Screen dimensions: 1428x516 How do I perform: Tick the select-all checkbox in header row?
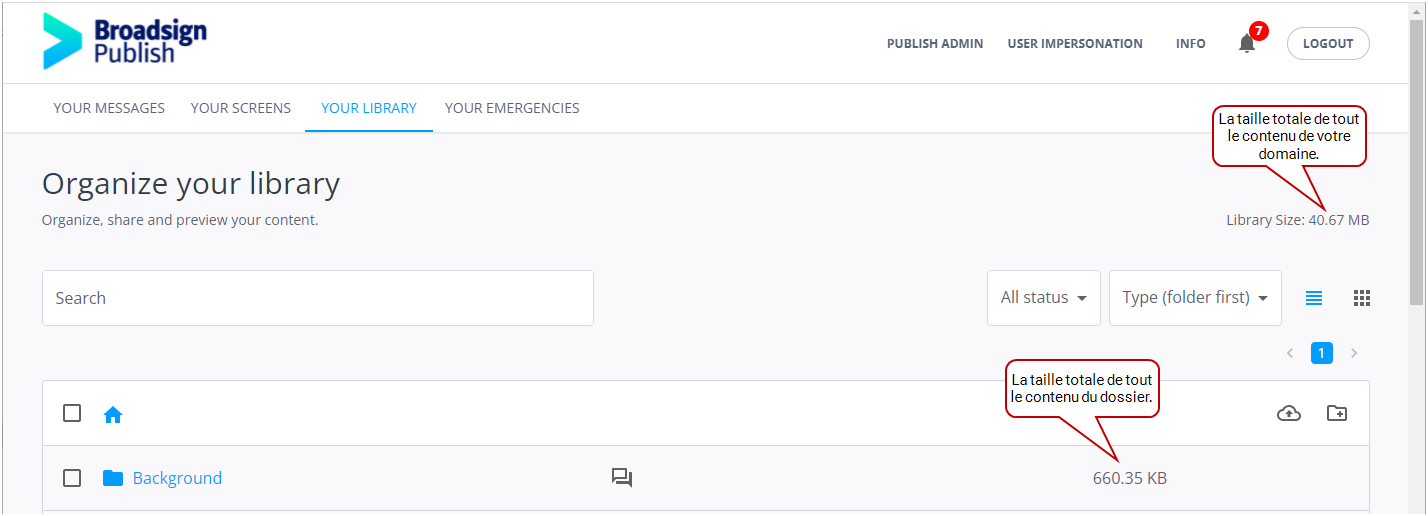click(72, 413)
